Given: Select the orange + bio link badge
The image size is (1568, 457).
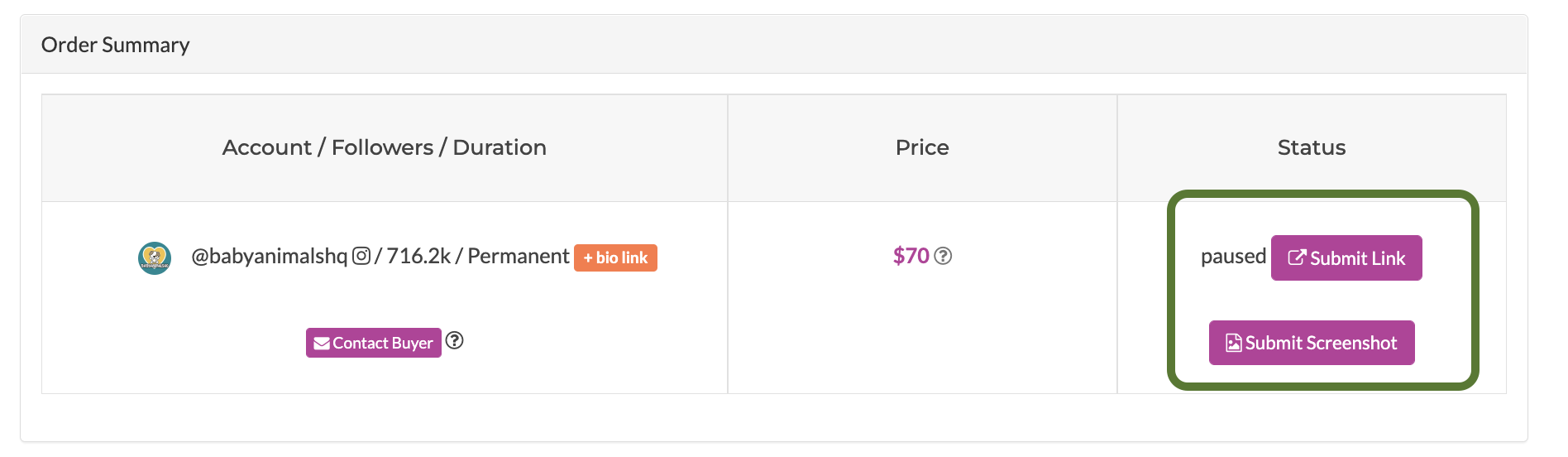Looking at the screenshot, I should [x=615, y=257].
